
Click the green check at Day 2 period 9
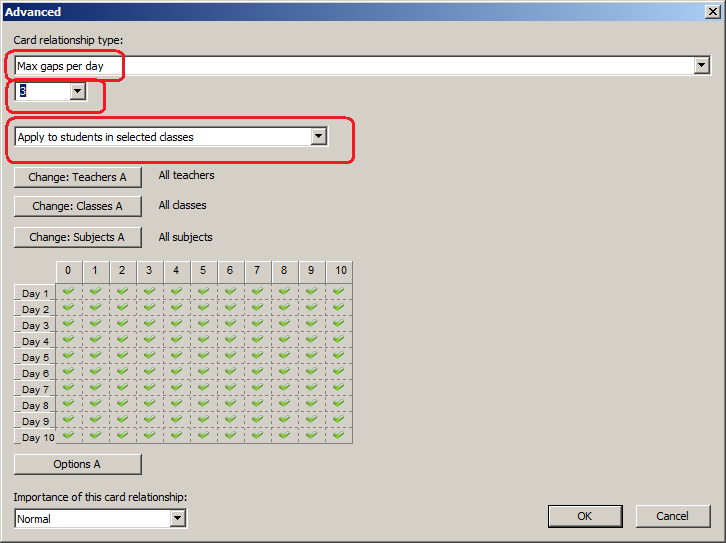click(x=311, y=307)
